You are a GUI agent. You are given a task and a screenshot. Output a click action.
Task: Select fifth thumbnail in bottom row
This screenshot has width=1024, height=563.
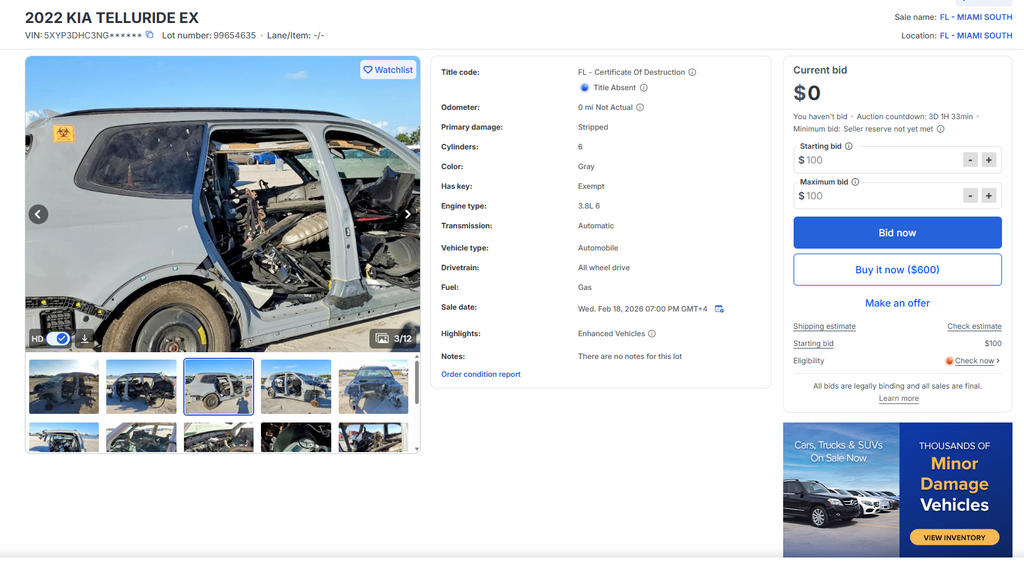pyautogui.click(x=374, y=437)
